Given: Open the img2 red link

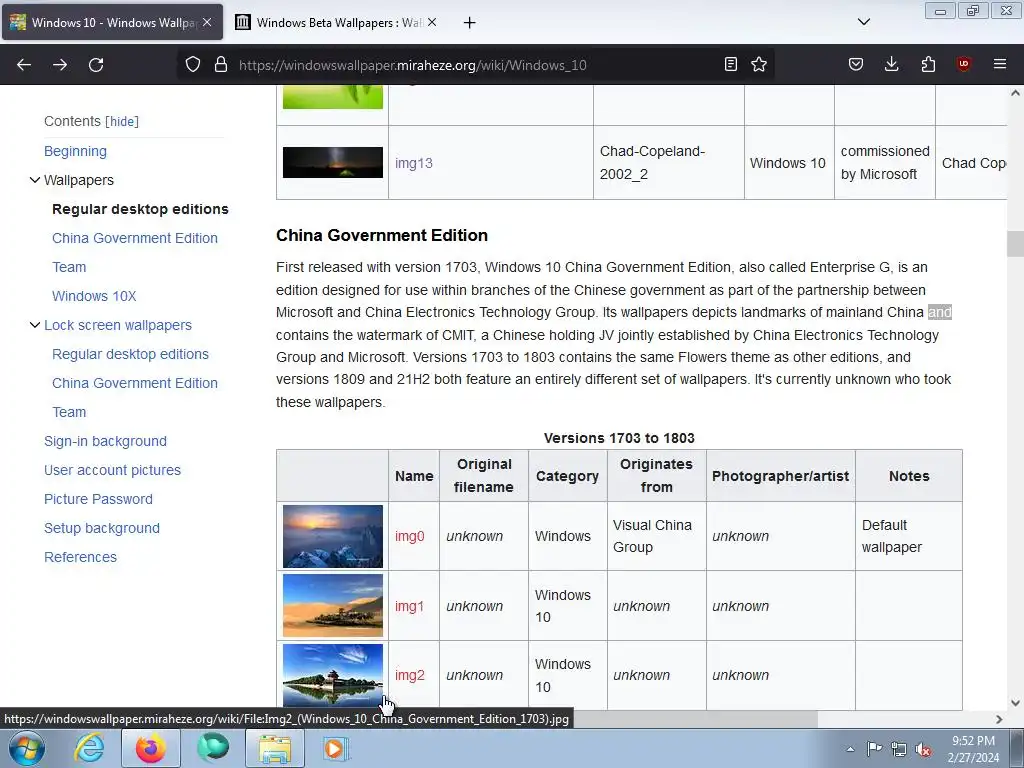Looking at the screenshot, I should [x=409, y=675].
